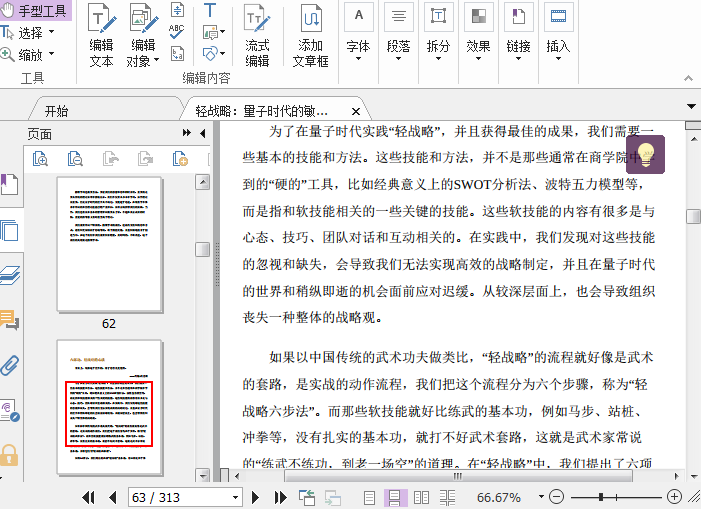Enable continuous facing view mode

pyautogui.click(x=447, y=497)
